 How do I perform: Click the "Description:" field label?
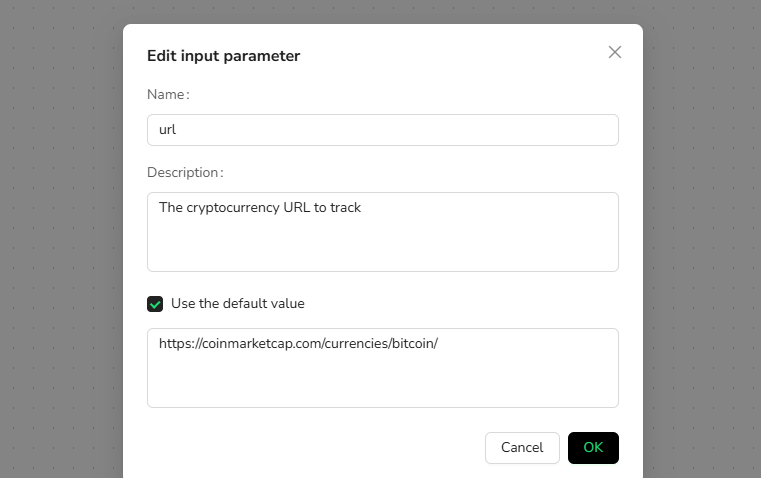[x=185, y=172]
